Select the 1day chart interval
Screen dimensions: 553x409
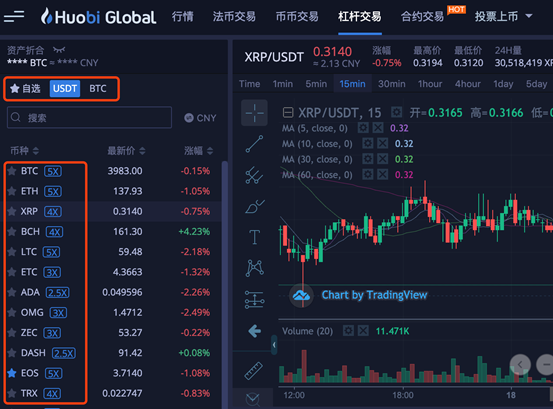coord(503,84)
